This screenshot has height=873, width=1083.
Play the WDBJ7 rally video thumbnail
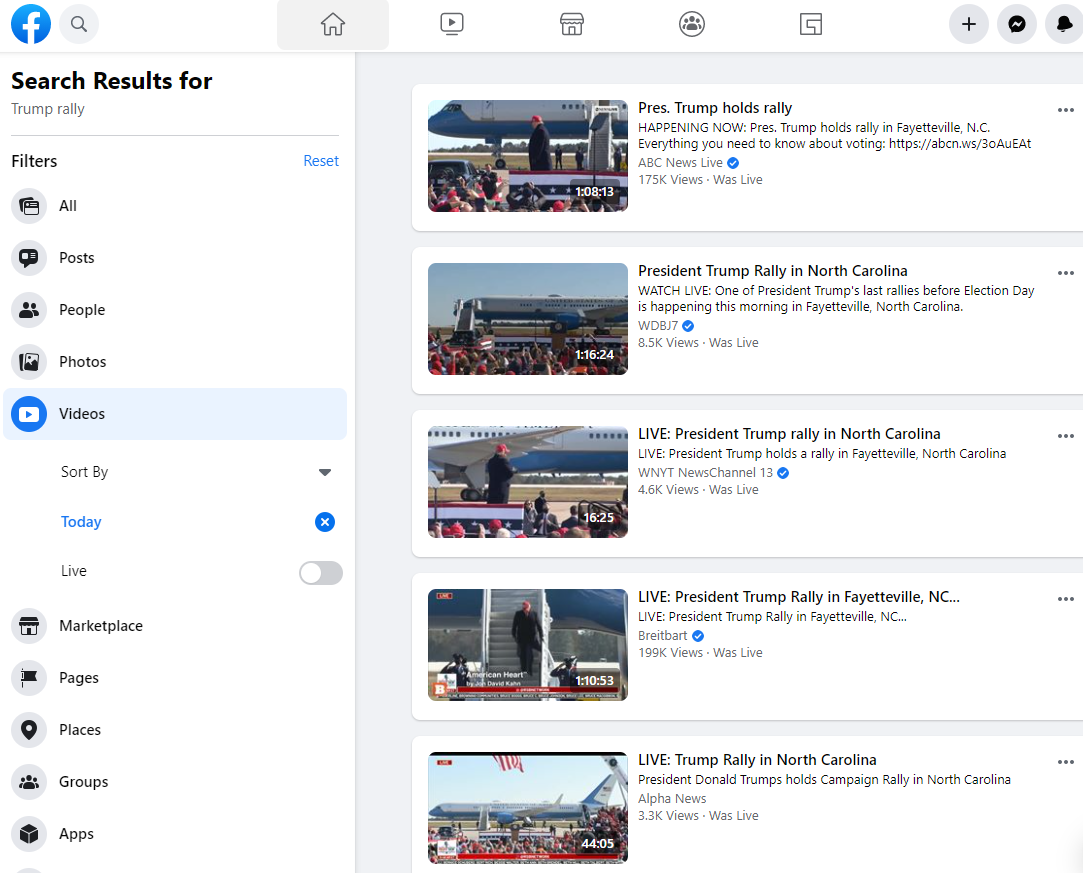click(x=528, y=318)
